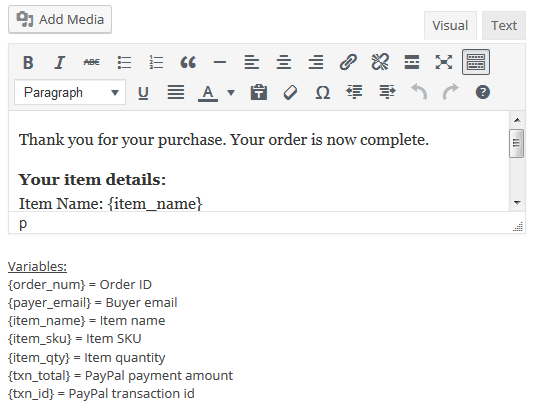Toggle paste as text mode

point(259,92)
